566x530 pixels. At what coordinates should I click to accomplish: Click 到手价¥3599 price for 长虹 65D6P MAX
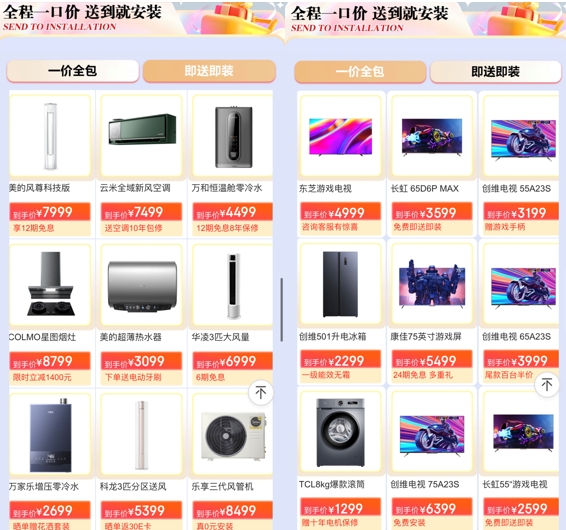tap(432, 213)
